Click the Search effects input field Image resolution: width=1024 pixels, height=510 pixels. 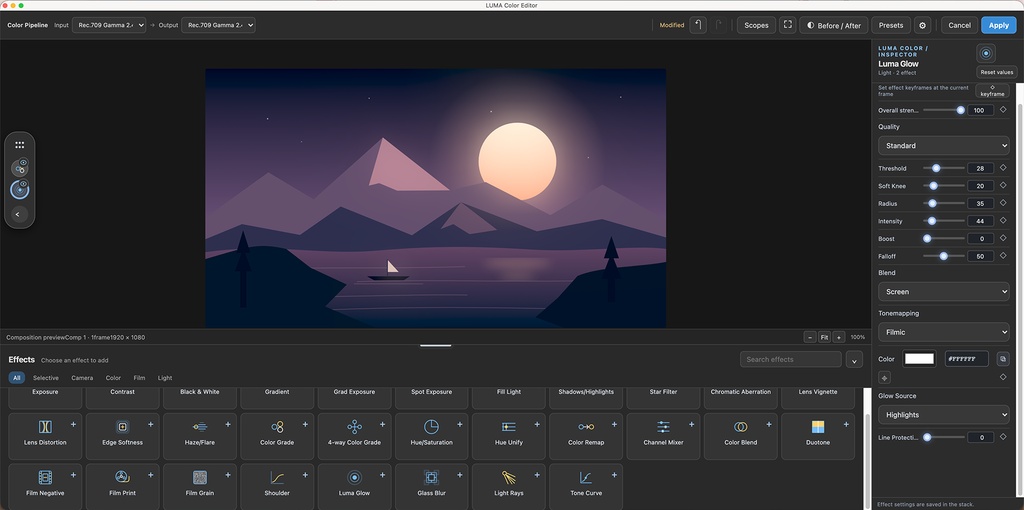(791, 359)
